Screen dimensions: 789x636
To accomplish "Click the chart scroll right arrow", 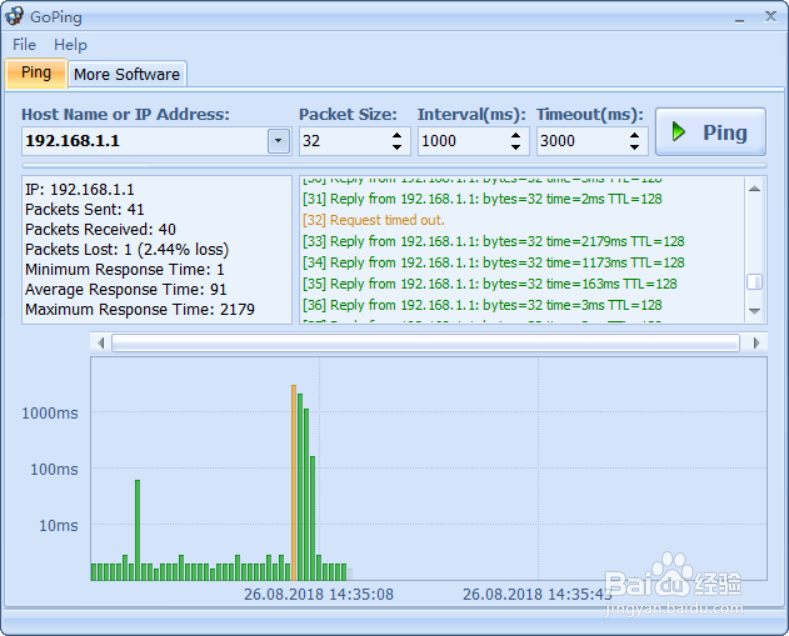I will [x=756, y=343].
